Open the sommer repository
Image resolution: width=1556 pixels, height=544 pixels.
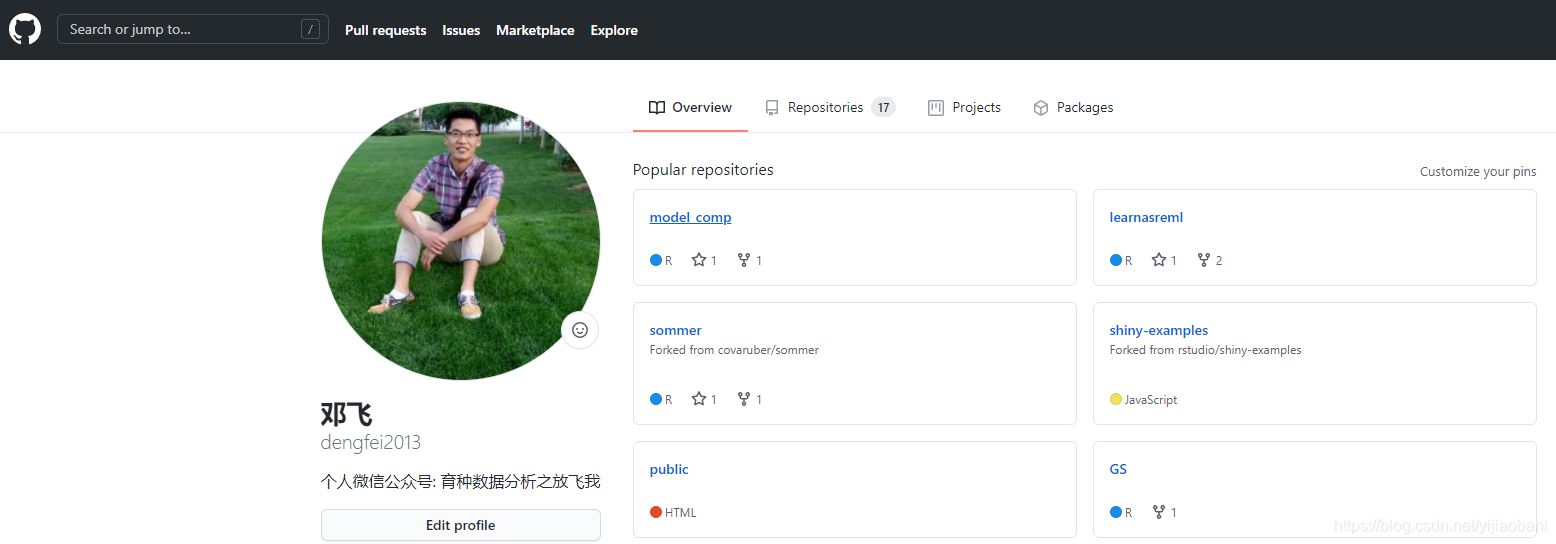[x=675, y=330]
